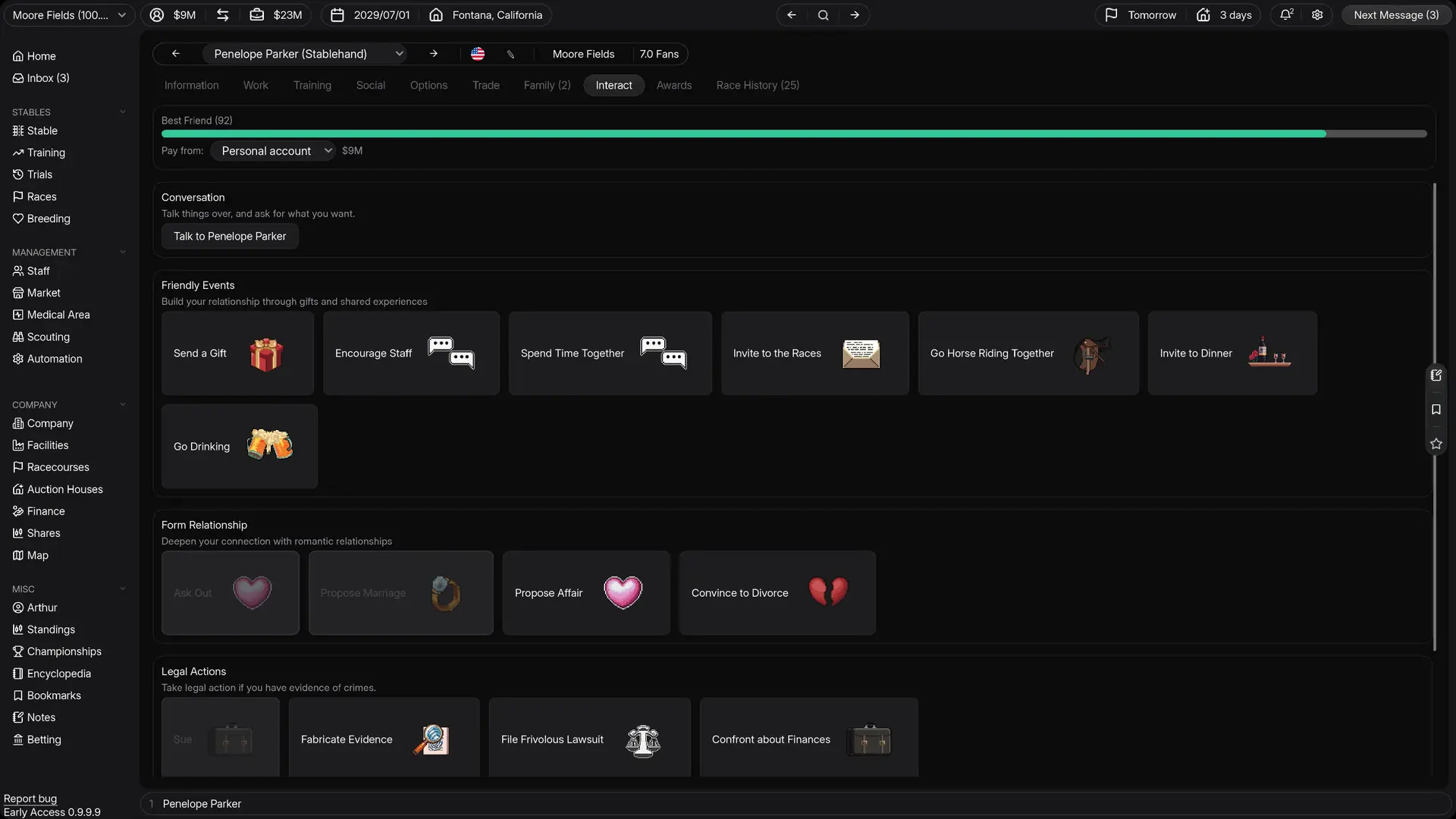Click the Report bug link
Image resolution: width=1456 pixels, height=819 pixels.
pos(30,799)
